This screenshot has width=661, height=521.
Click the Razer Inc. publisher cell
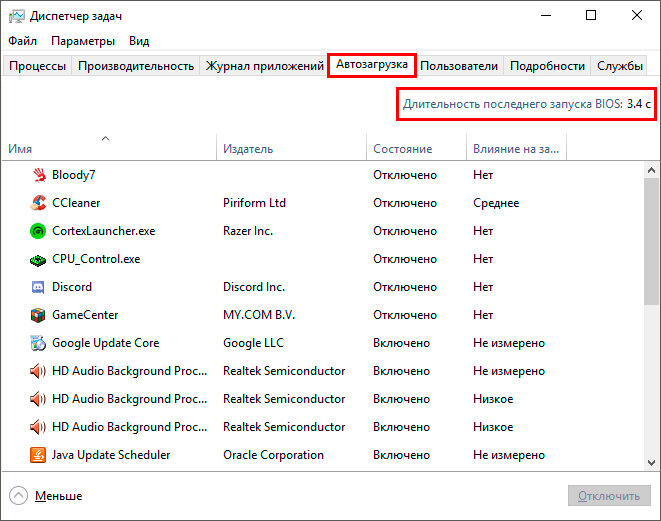[248, 231]
